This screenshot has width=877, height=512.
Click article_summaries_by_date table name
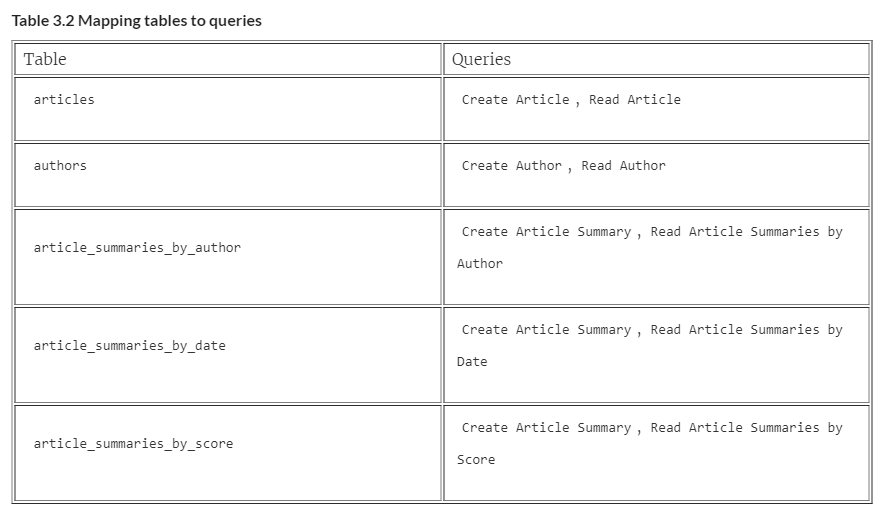click(130, 346)
